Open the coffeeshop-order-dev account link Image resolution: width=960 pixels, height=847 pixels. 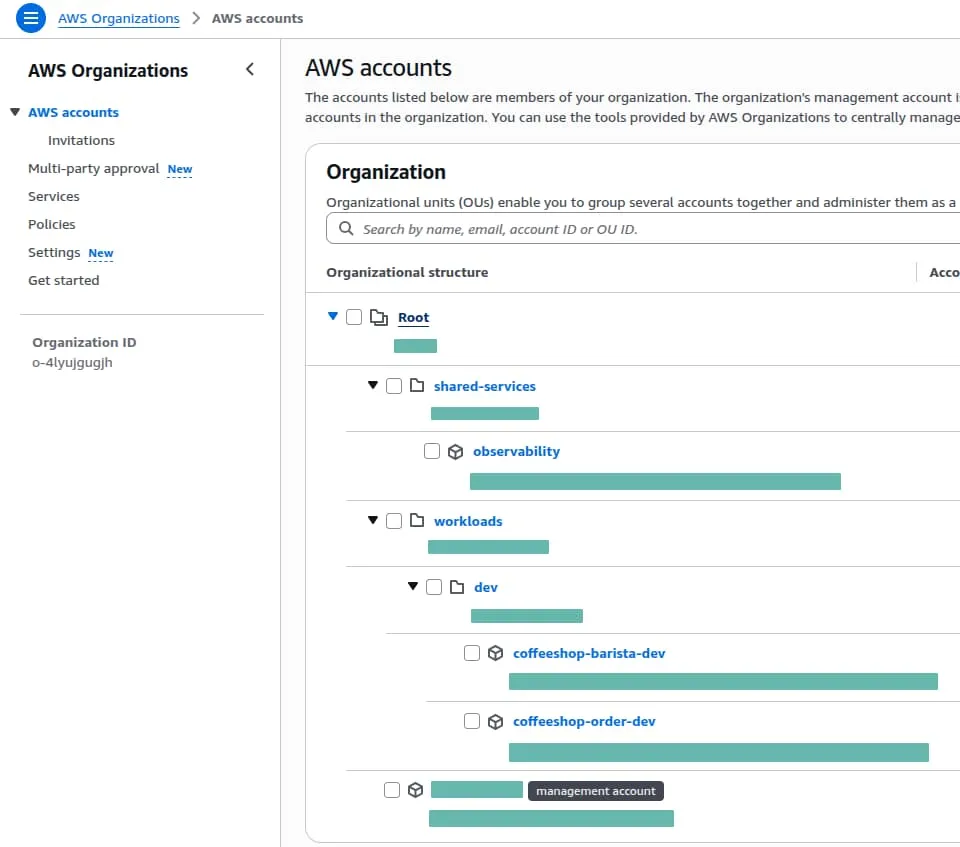[x=585, y=721]
